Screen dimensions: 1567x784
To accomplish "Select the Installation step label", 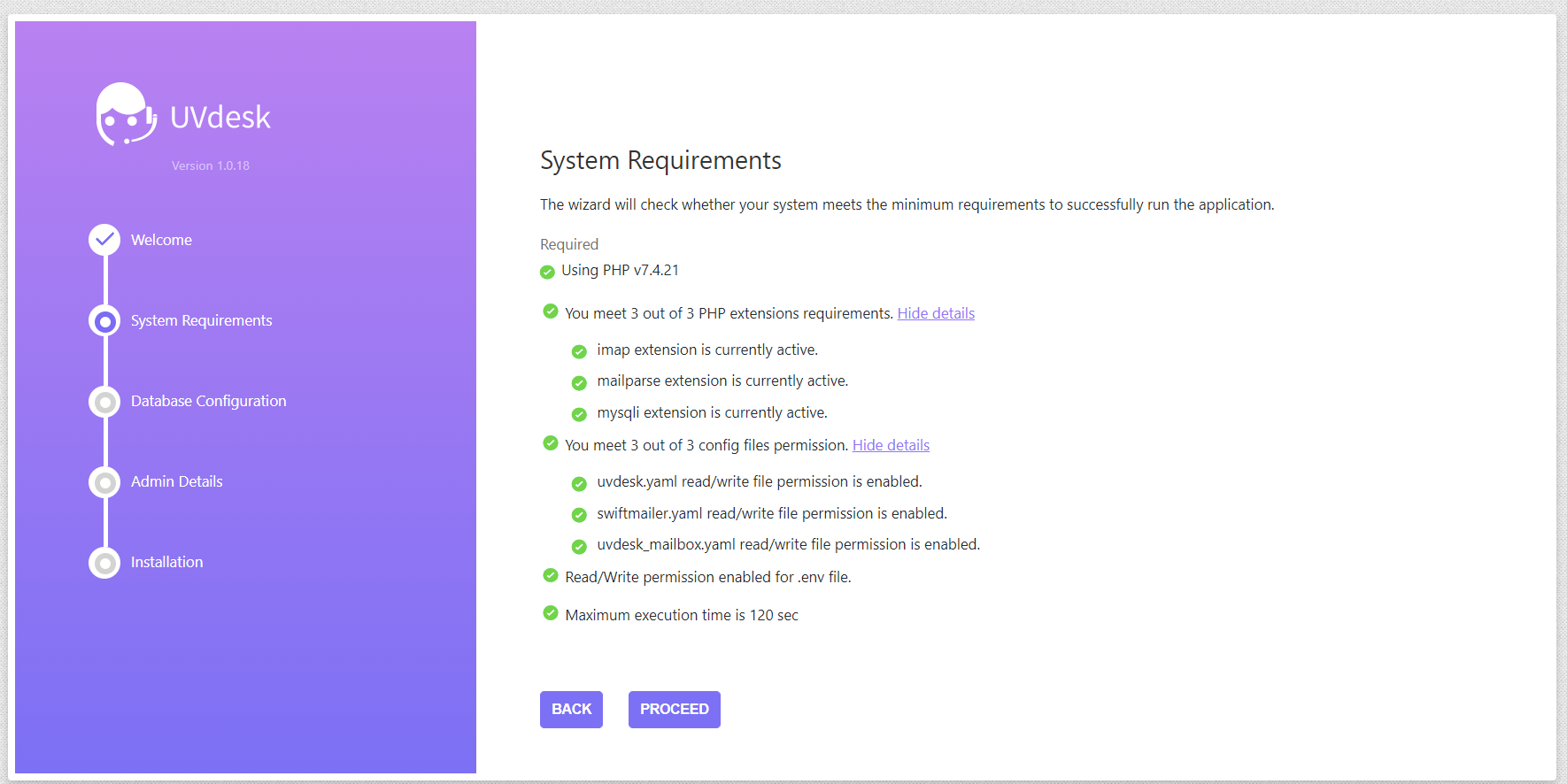I will tap(167, 562).
